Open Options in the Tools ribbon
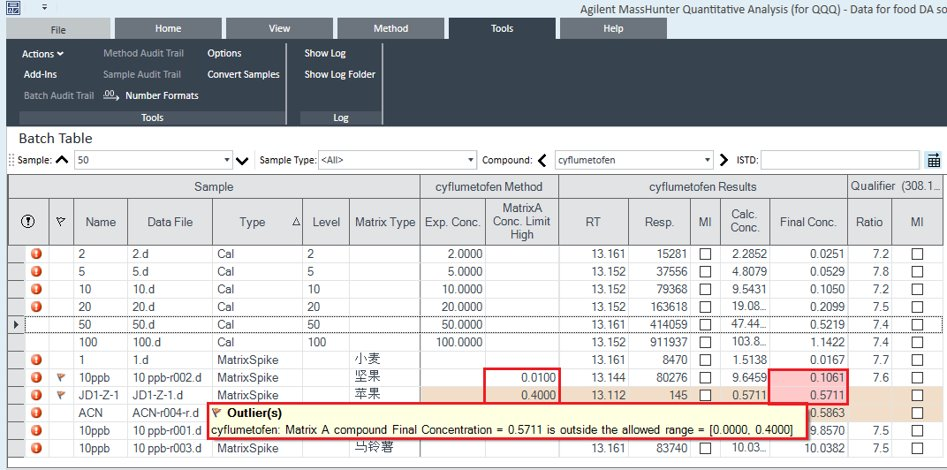The height and width of the screenshot is (470, 947). pos(224,53)
